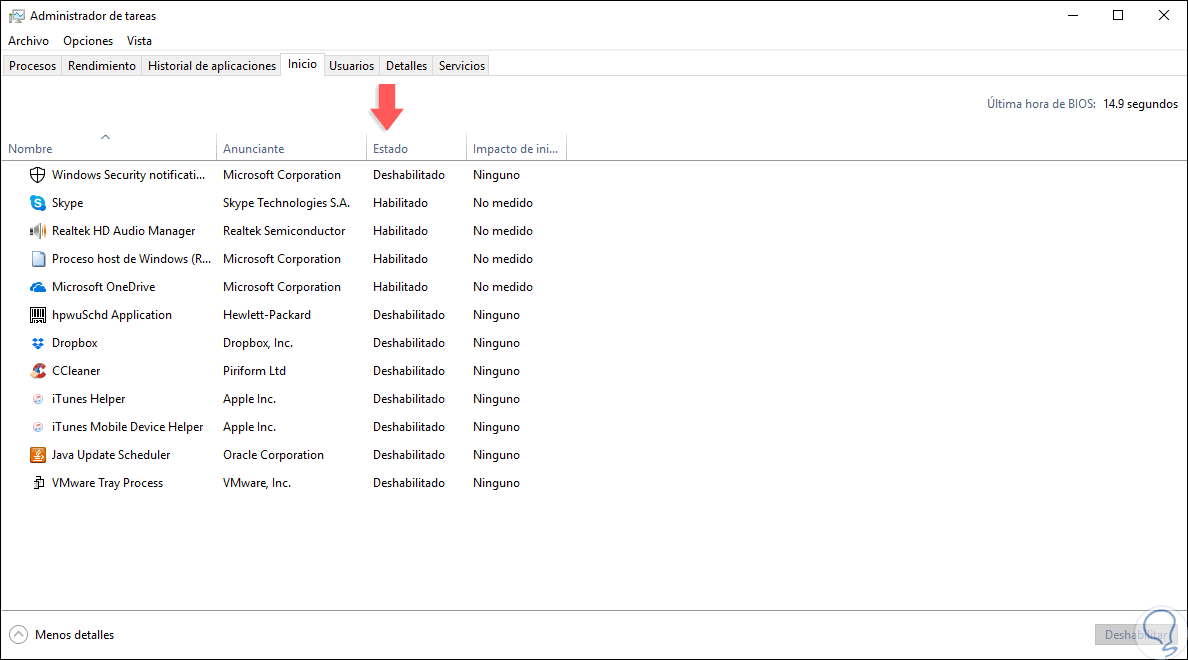The image size is (1188, 660).
Task: Open the Vista menu
Action: click(139, 41)
